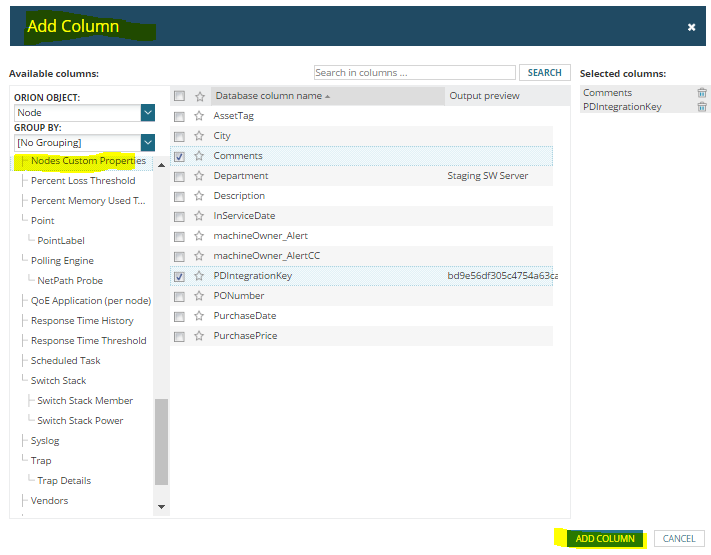This screenshot has height=555, width=711.
Task: Check the machineOwner_Alert checkbox
Action: [180, 236]
